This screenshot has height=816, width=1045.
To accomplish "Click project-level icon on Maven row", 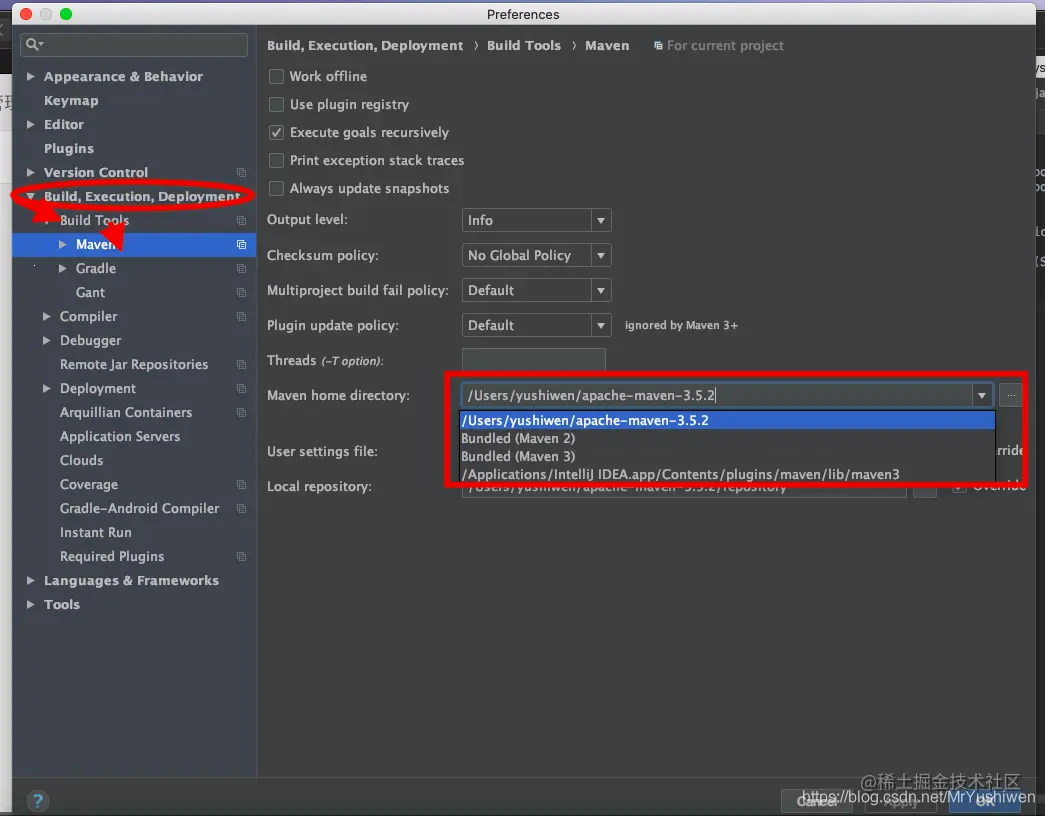I will click(241, 245).
